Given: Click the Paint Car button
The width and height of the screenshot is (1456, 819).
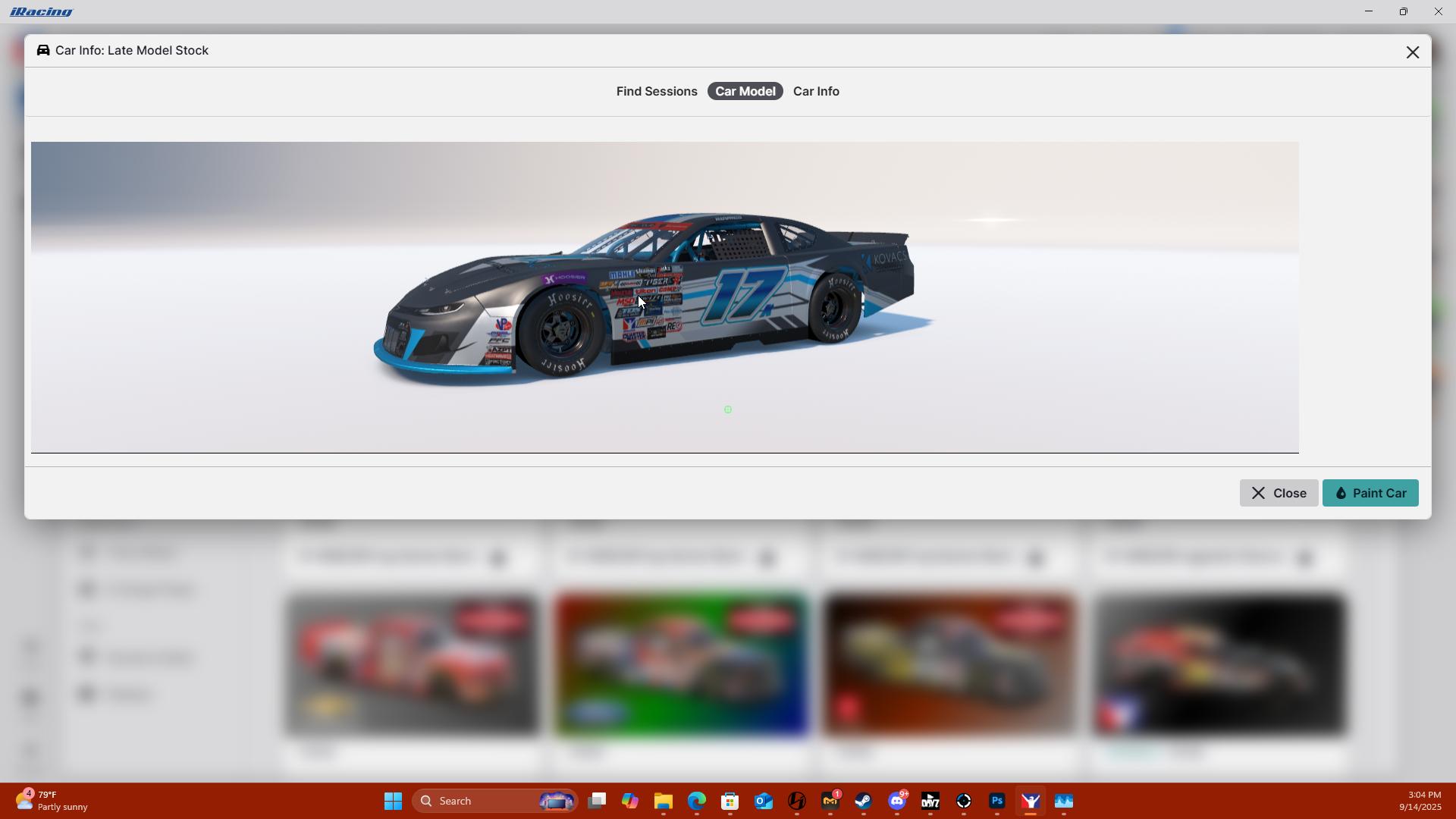Looking at the screenshot, I should point(1370,493).
